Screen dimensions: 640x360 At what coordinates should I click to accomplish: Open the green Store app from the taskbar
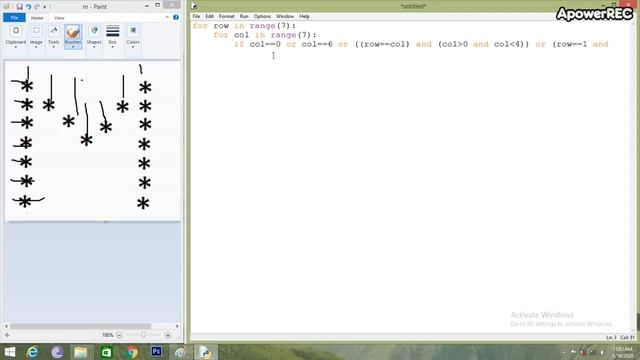(x=106, y=352)
